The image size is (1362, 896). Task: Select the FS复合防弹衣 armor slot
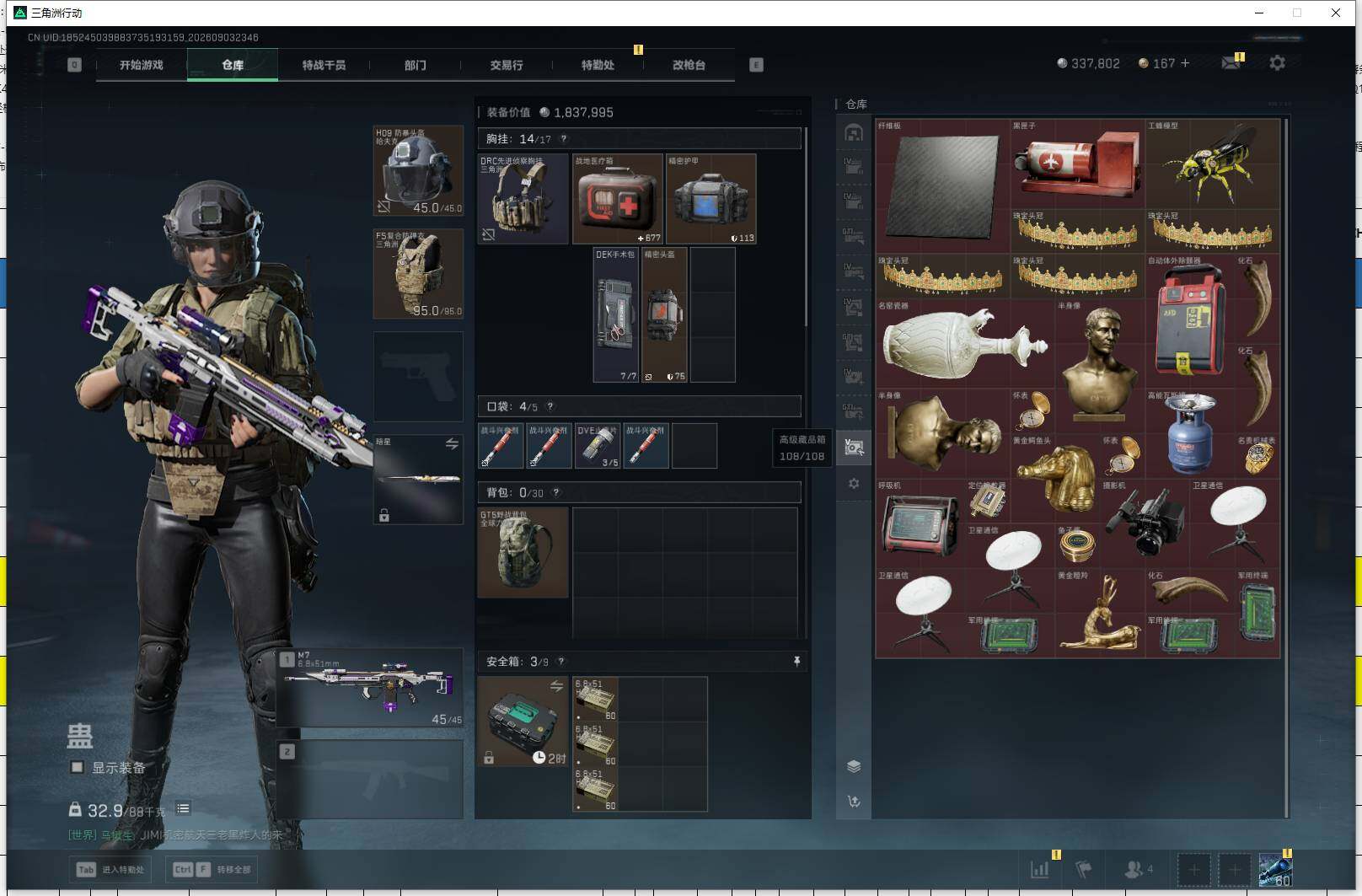coord(418,273)
